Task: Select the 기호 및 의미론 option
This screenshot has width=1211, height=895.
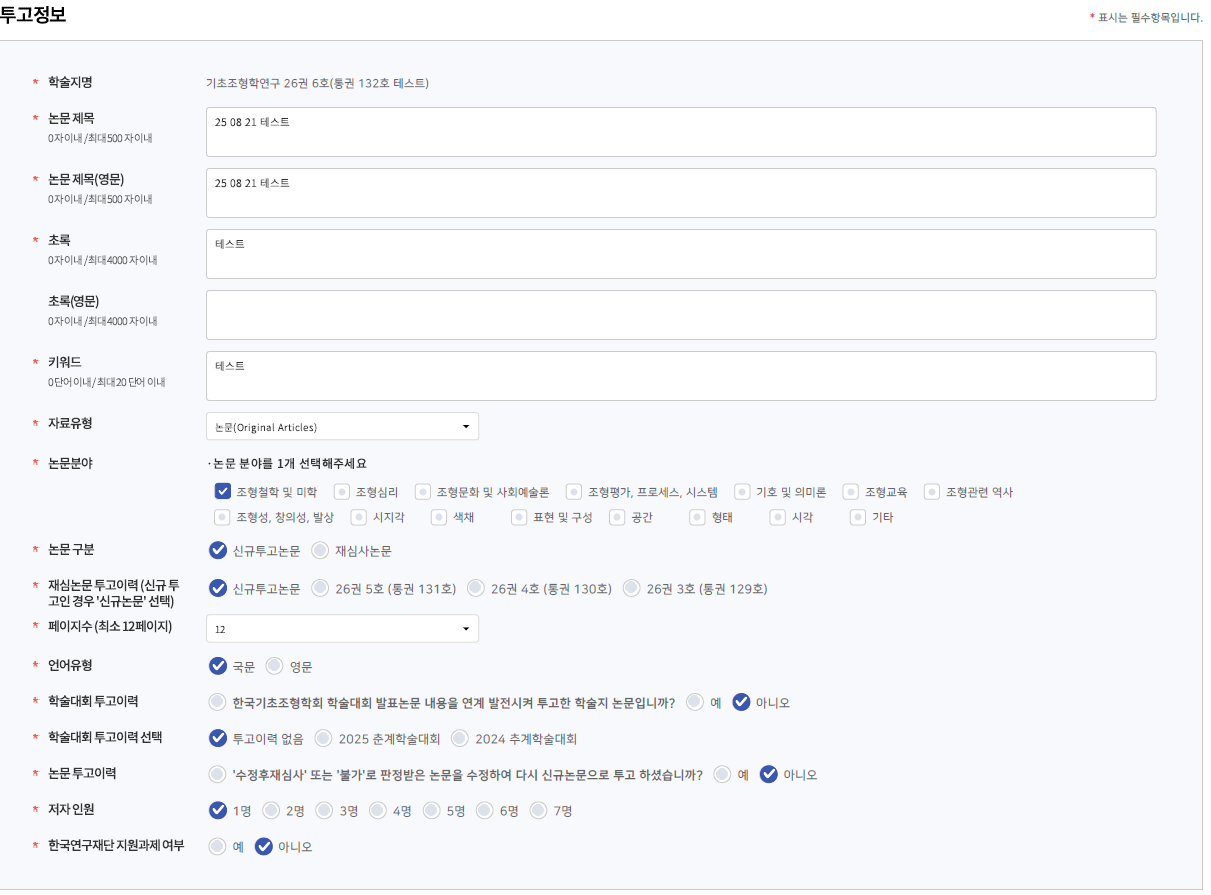Action: click(x=742, y=492)
